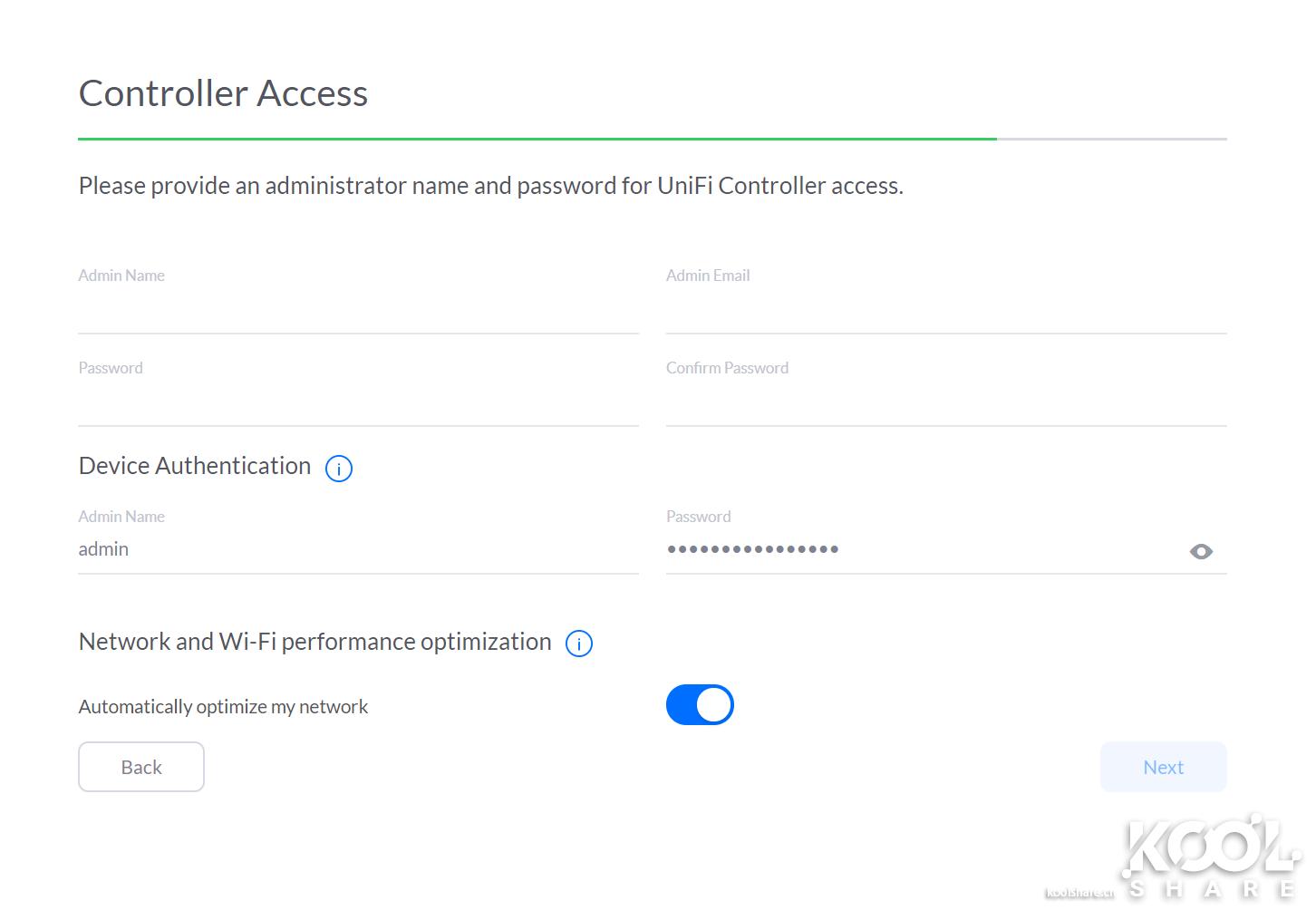This screenshot has width=1316, height=910.
Task: Click the Controller Access heading
Action: (223, 92)
